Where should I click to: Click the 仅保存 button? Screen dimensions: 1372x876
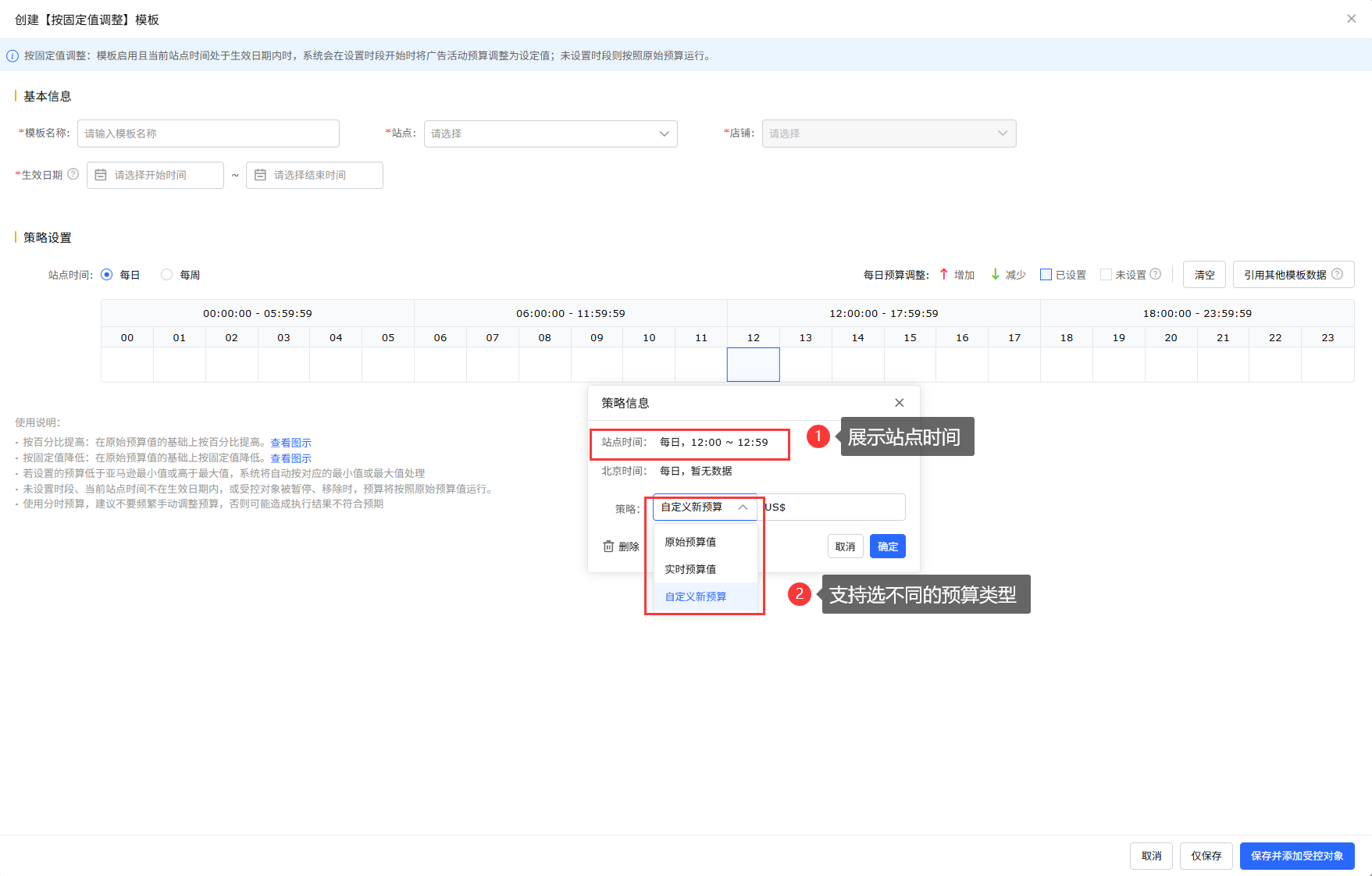coord(1206,856)
